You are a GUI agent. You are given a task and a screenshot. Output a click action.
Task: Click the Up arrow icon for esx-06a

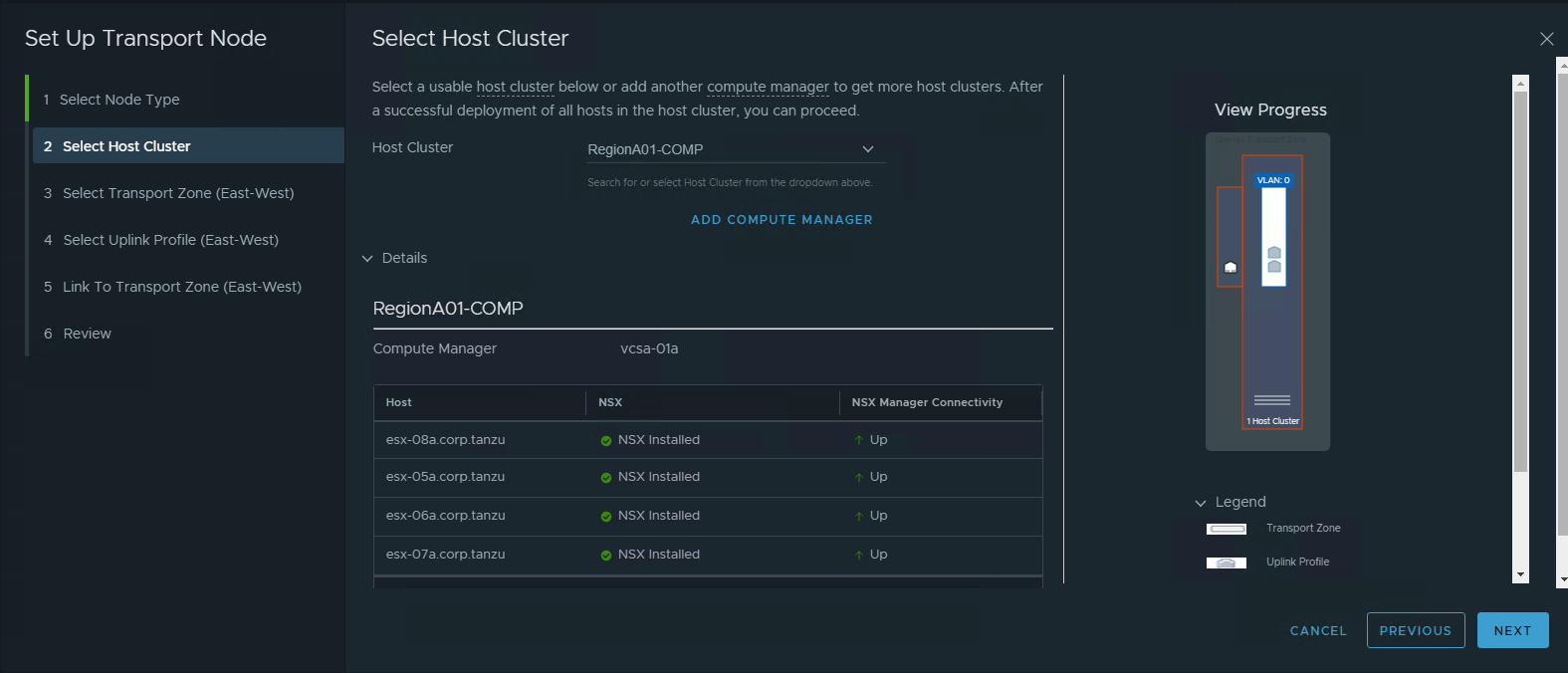858,517
